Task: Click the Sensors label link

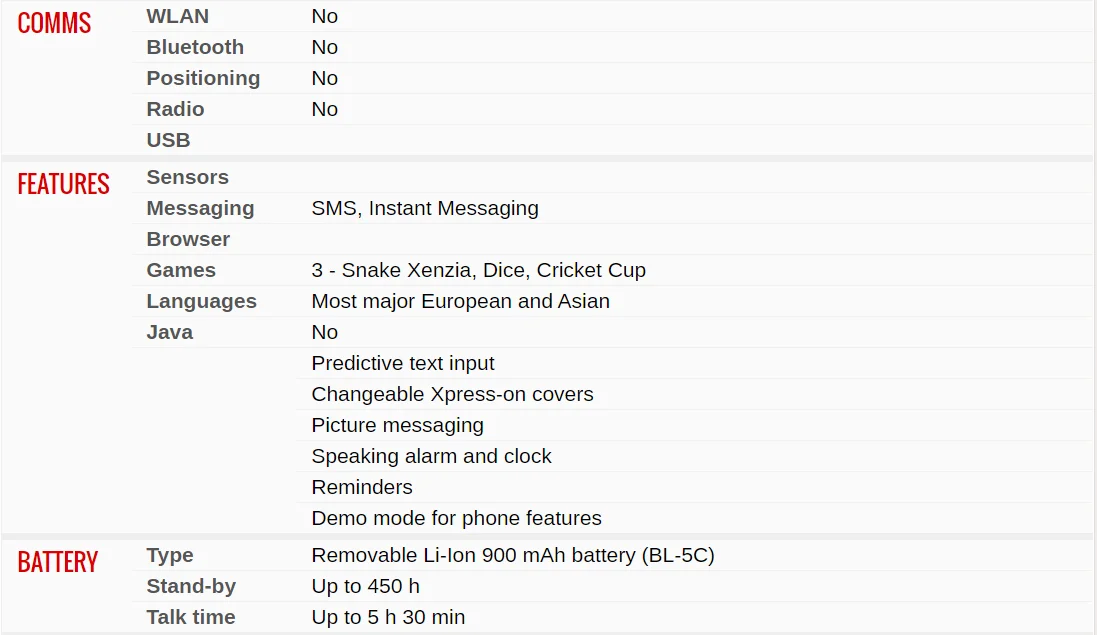Action: pyautogui.click(x=187, y=177)
